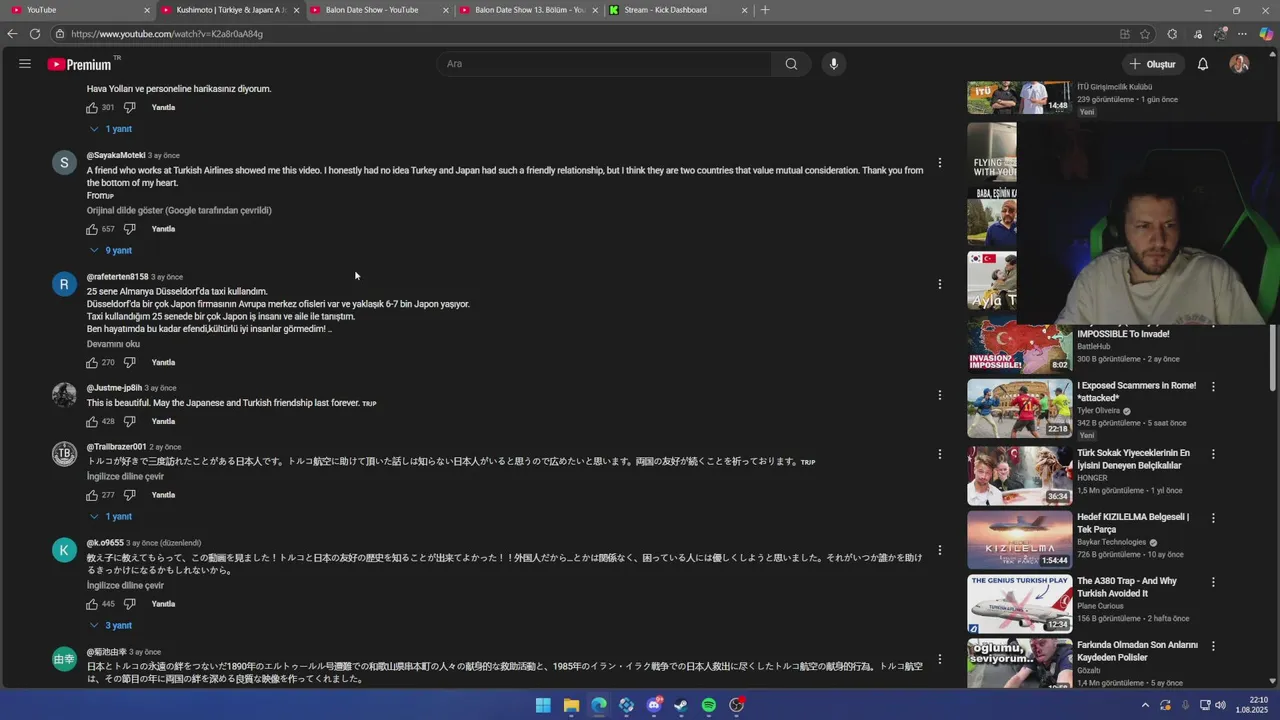
Task: Open @rafeterten8158 channel username link
Action: [x=117, y=277]
